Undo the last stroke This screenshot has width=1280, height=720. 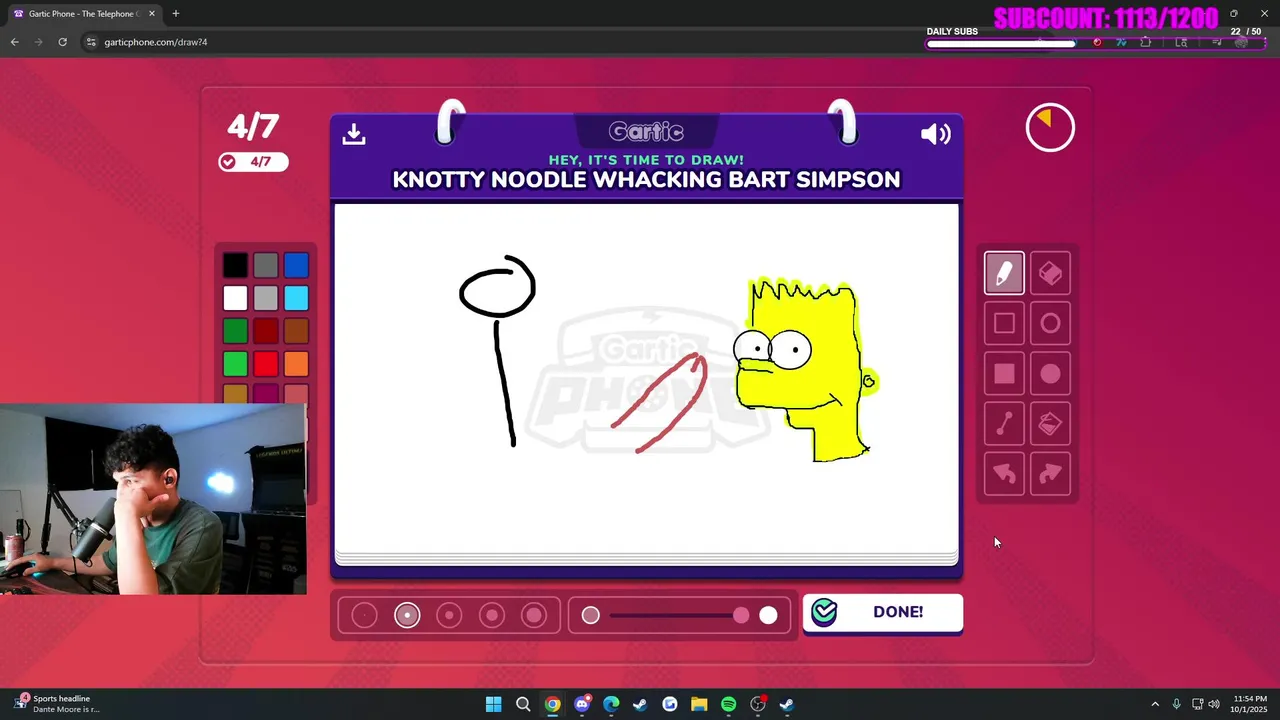tap(1004, 474)
